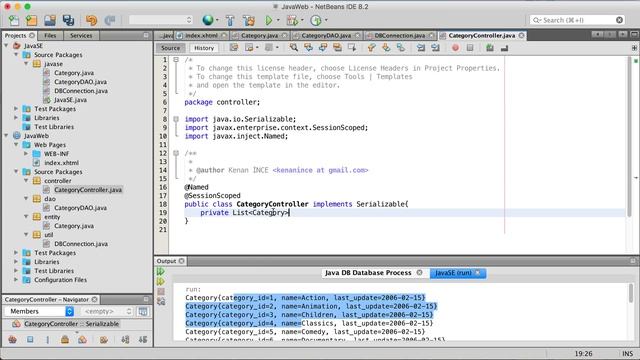
Task: Click the Uncomment editor toolbar icon
Action: click(x=504, y=48)
